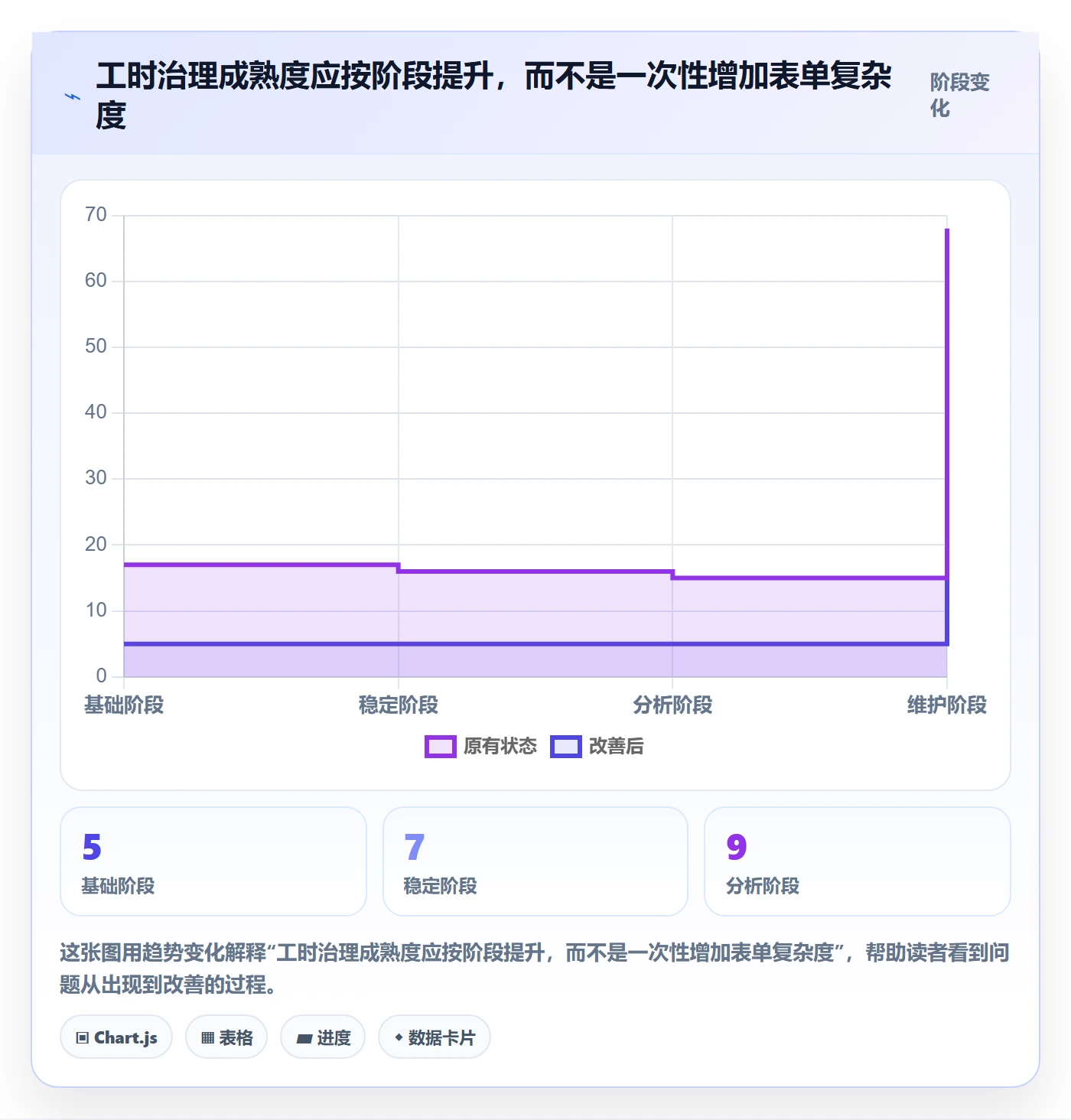The image size is (1071, 1120).
Task: Click the 基础阶段 x-axis label
Action: [x=124, y=705]
